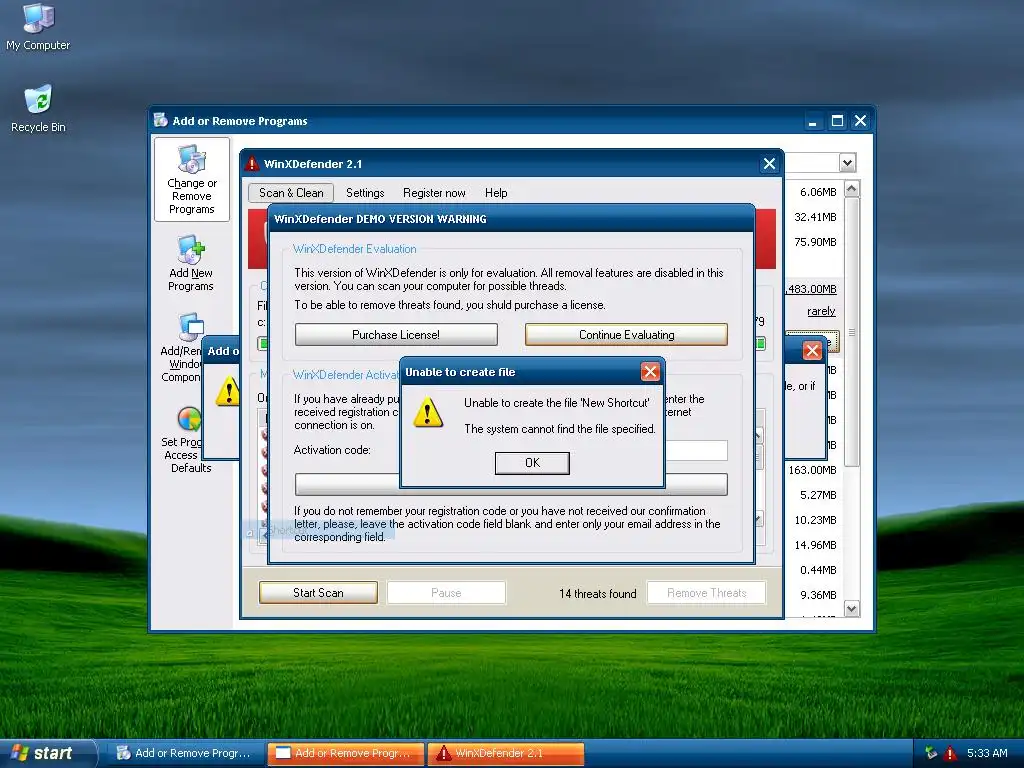Select Change or Remove Programs sidebar icon
This screenshot has width=1024, height=768.
pos(191,180)
